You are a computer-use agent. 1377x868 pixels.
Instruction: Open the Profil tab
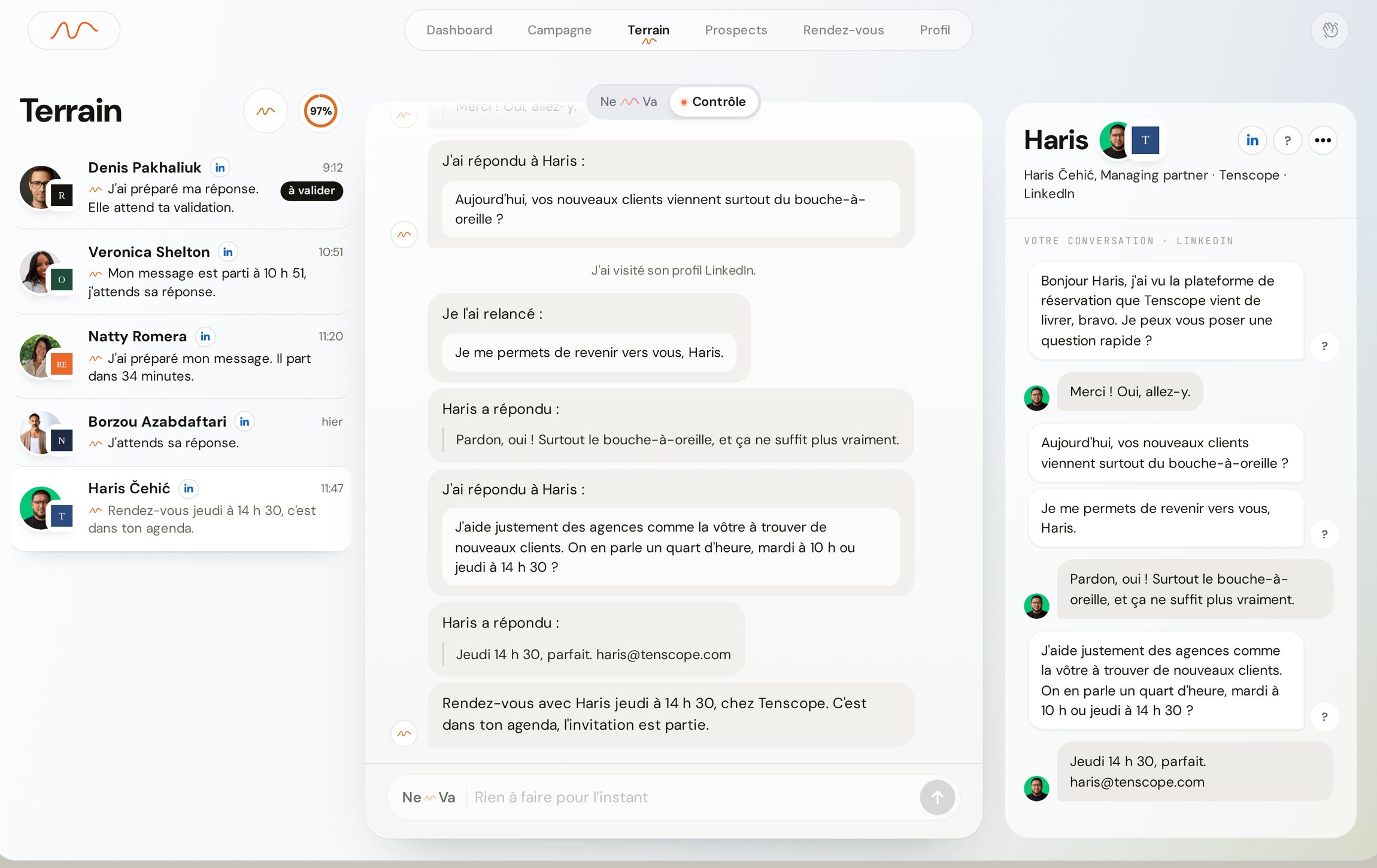point(935,30)
